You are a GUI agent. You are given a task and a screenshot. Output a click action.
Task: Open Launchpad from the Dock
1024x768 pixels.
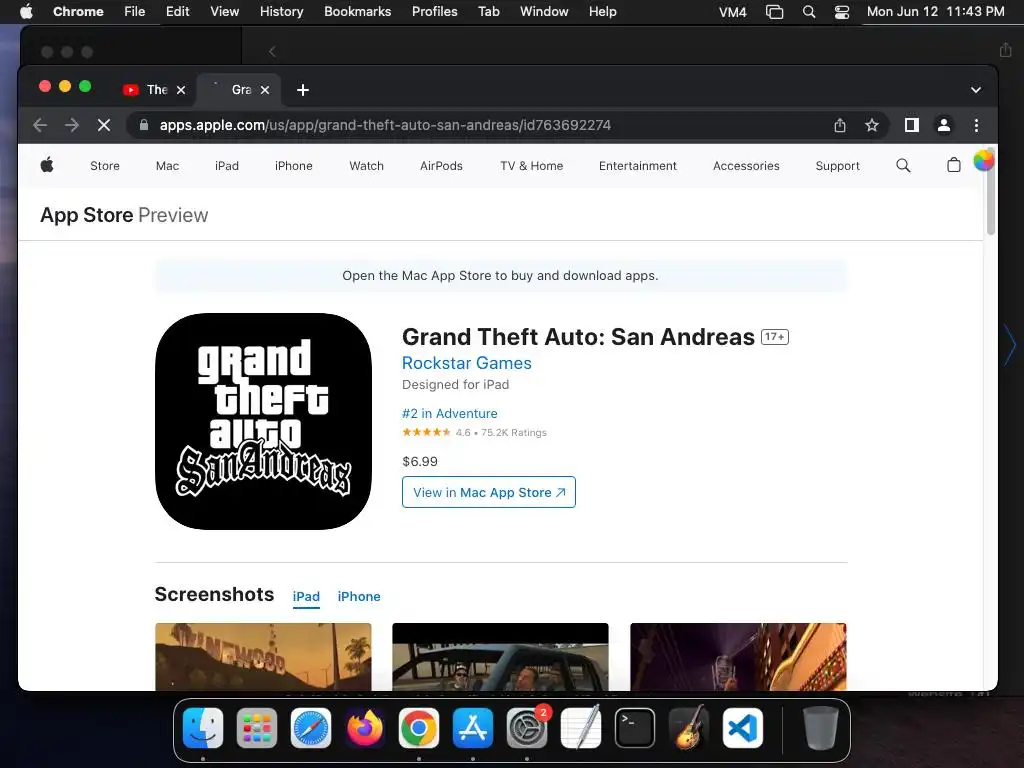point(257,728)
